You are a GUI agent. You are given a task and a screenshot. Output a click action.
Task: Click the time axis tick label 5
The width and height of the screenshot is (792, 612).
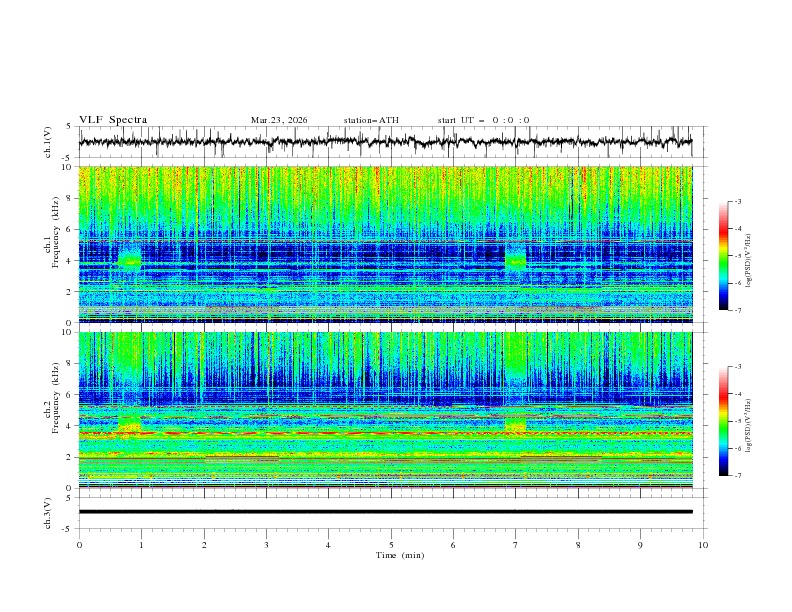[x=391, y=545]
